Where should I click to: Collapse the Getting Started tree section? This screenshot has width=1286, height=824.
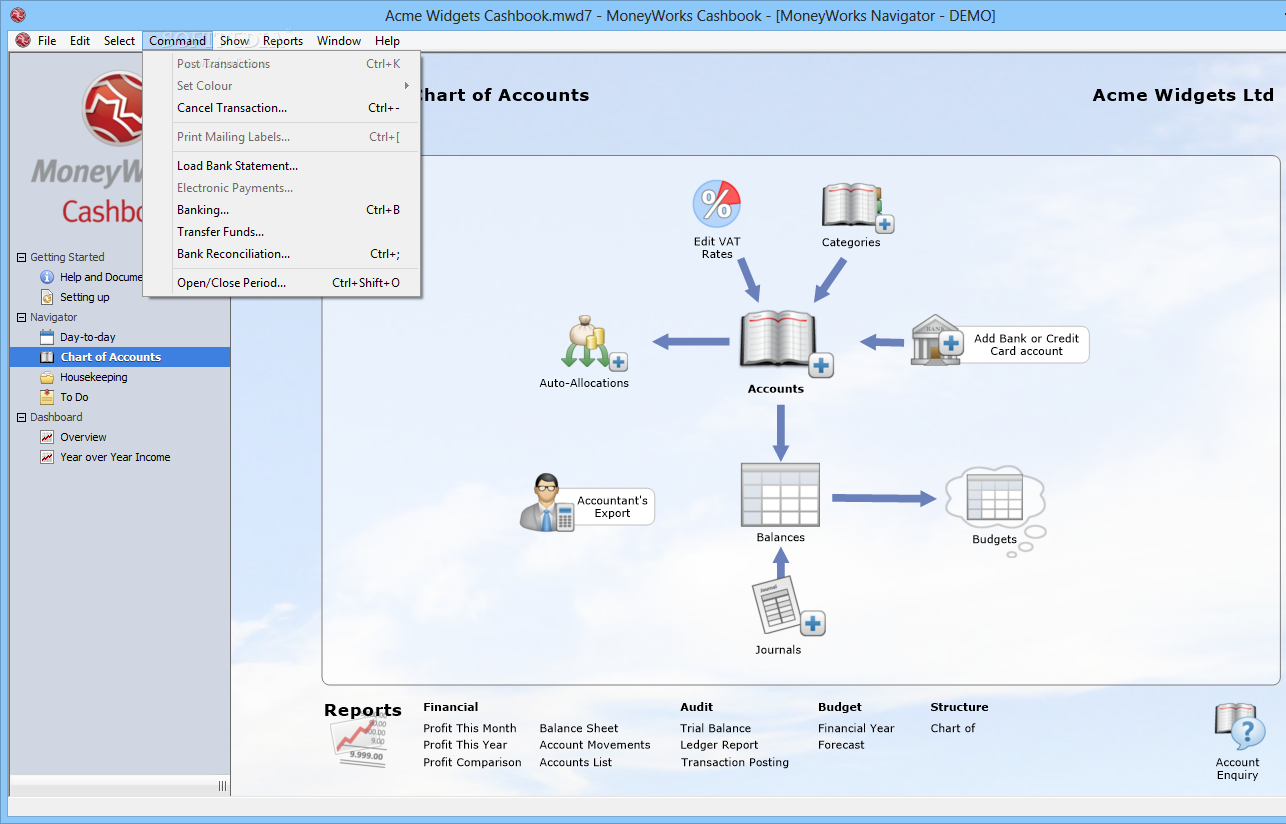tap(22, 257)
